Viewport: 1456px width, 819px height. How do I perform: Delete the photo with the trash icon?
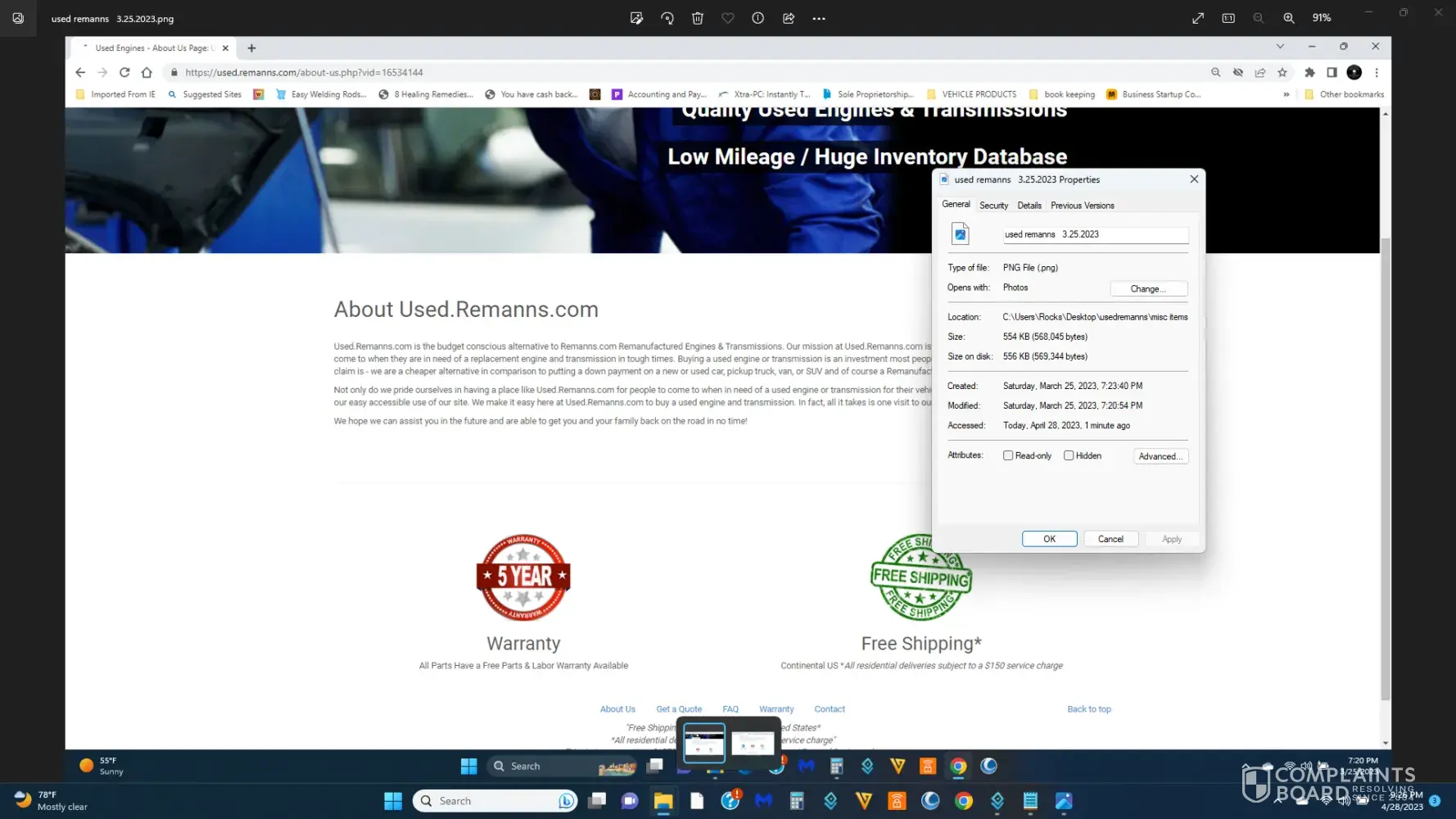point(698,18)
